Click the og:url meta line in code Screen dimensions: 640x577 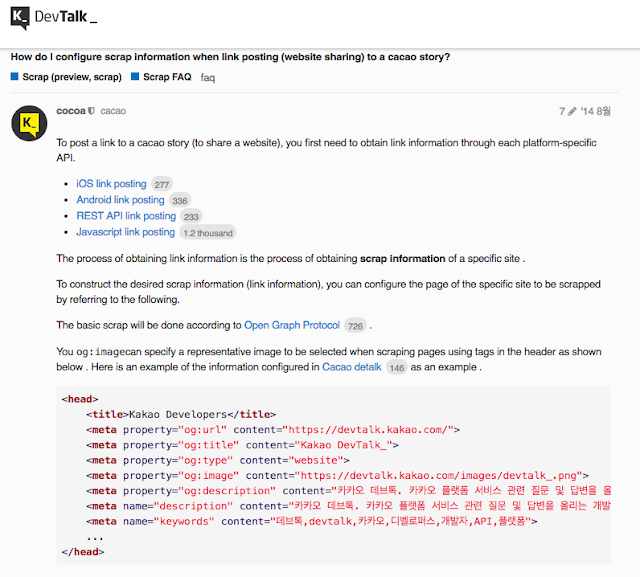coord(273,430)
